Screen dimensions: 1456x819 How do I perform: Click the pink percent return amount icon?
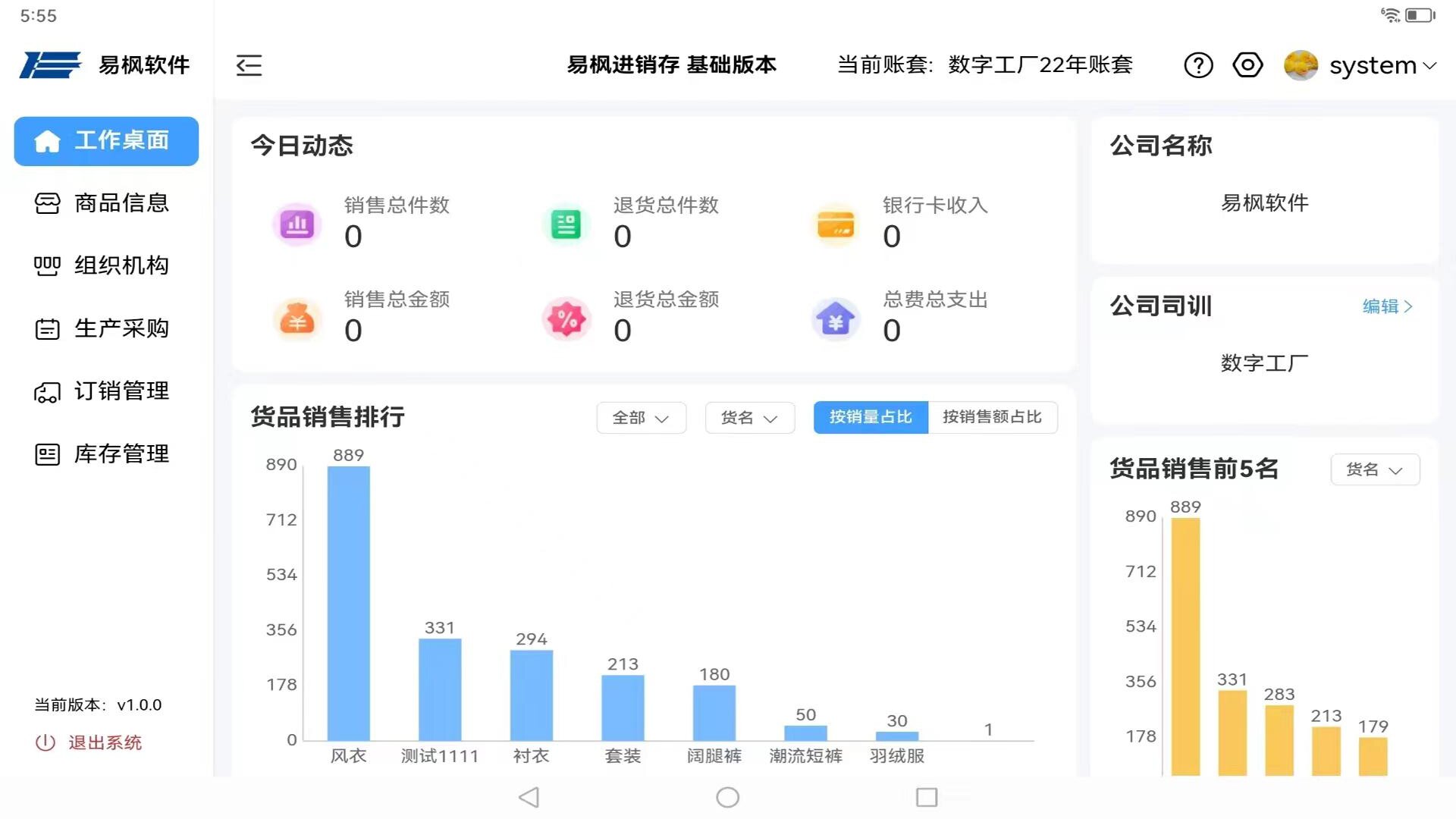tap(566, 319)
